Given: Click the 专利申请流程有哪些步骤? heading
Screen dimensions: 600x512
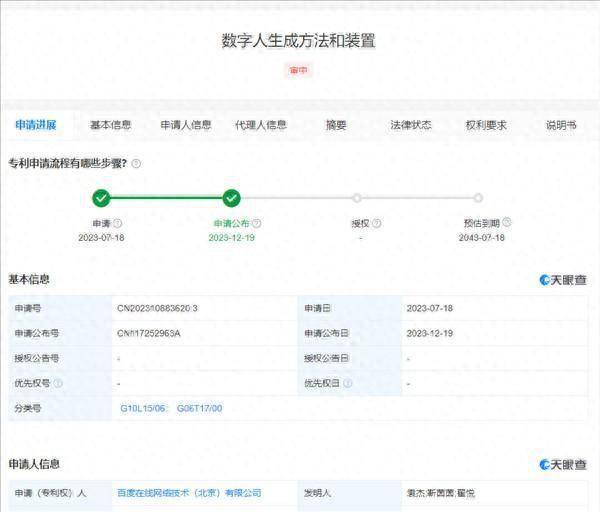Looking at the screenshot, I should click(x=68, y=164).
